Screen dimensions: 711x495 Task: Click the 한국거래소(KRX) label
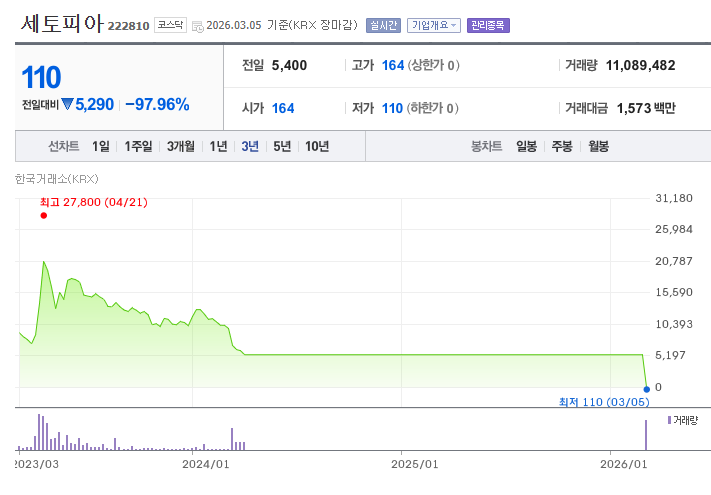pos(57,179)
